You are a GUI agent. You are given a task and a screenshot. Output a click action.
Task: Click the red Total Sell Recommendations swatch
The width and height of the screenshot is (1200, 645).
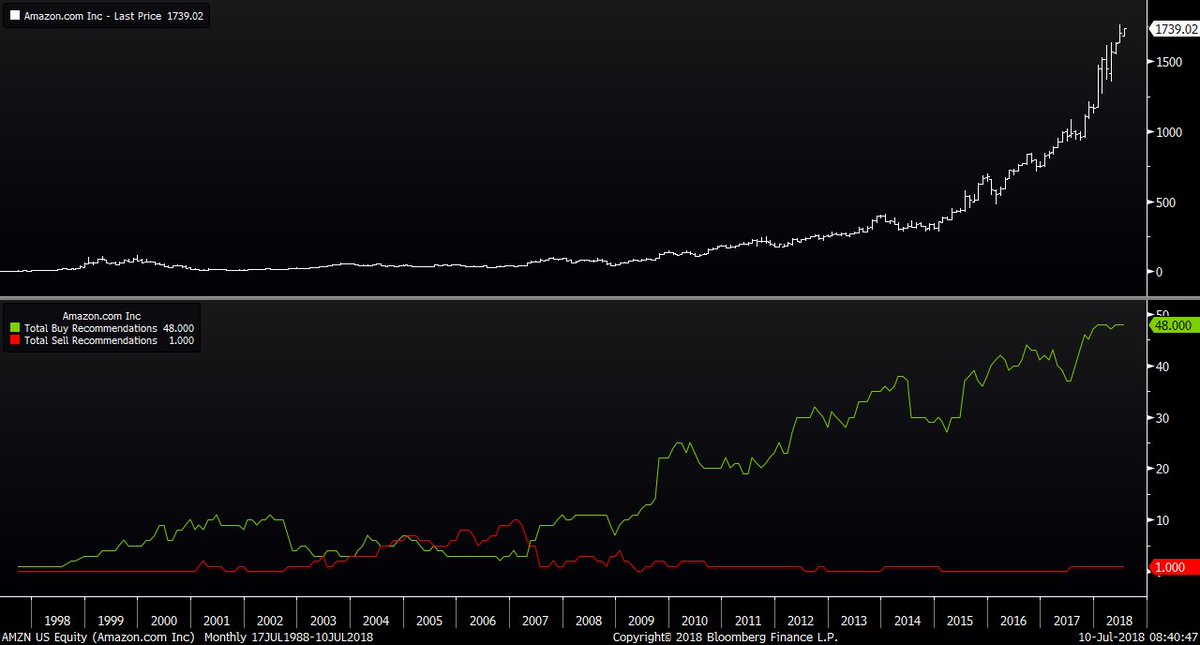coord(13,340)
